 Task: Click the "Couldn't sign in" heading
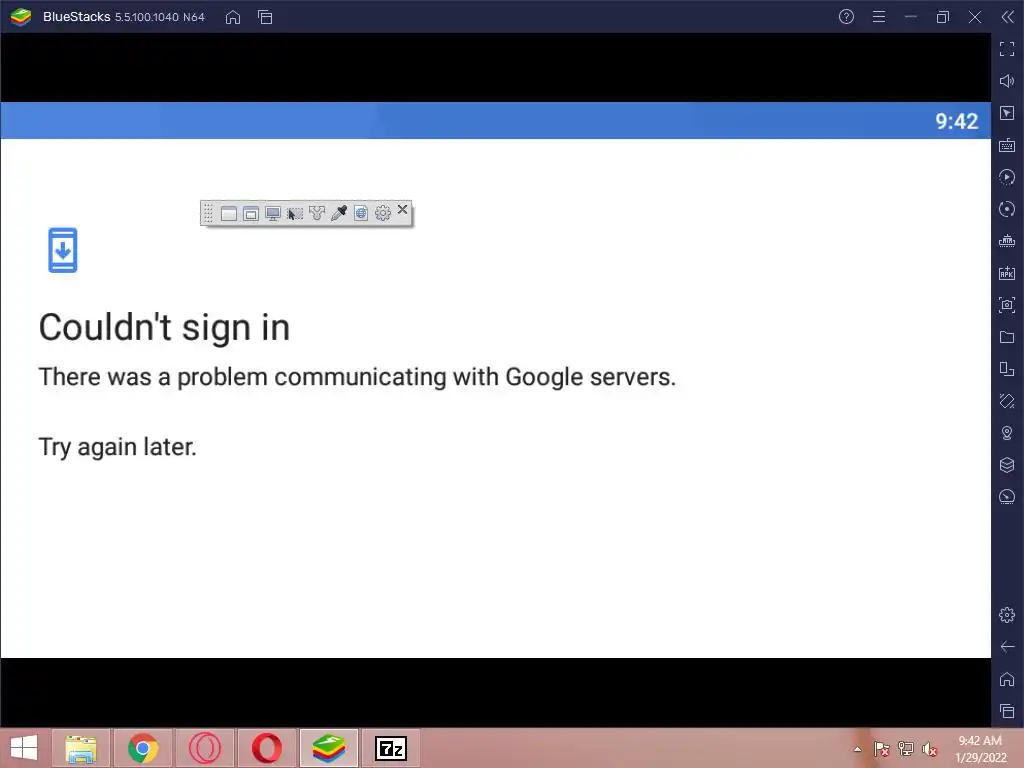(164, 327)
